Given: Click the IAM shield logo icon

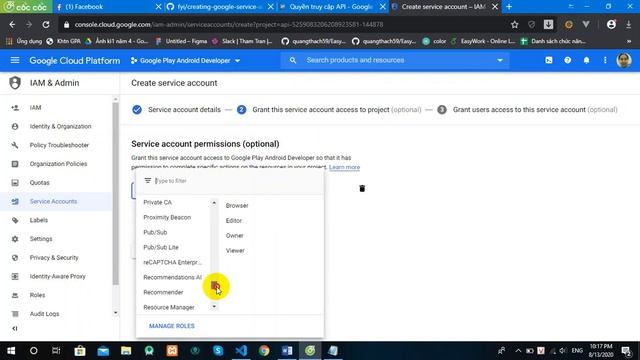Looking at the screenshot, I should (15, 83).
